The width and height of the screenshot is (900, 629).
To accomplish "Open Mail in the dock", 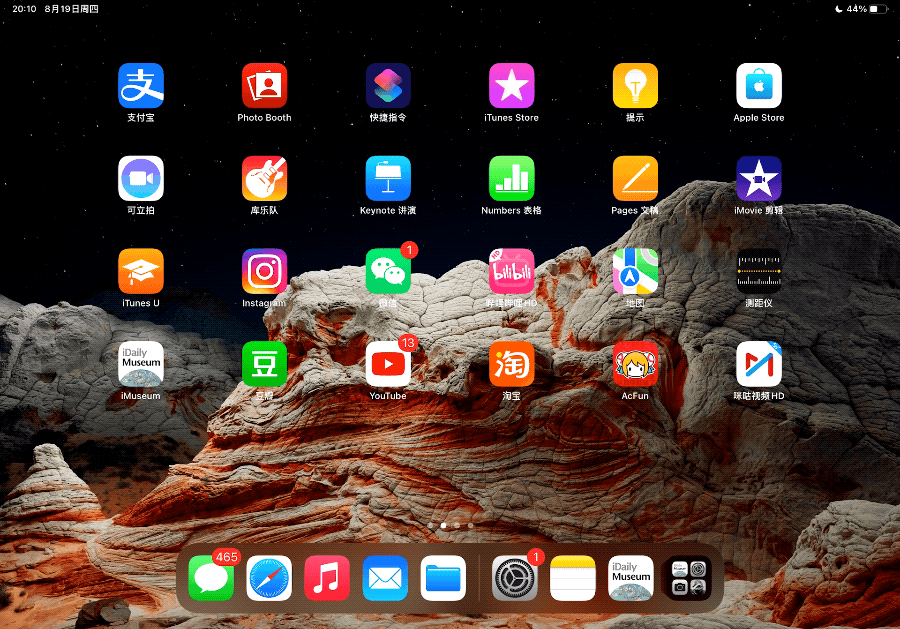I will click(385, 578).
